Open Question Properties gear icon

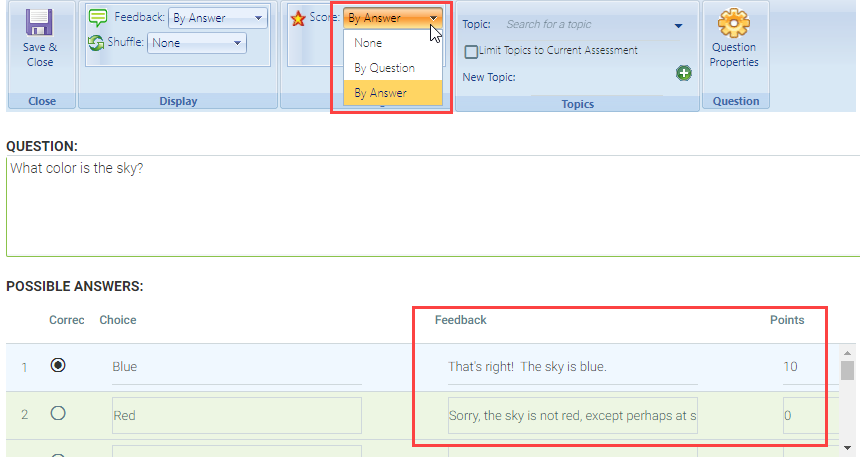coord(733,22)
